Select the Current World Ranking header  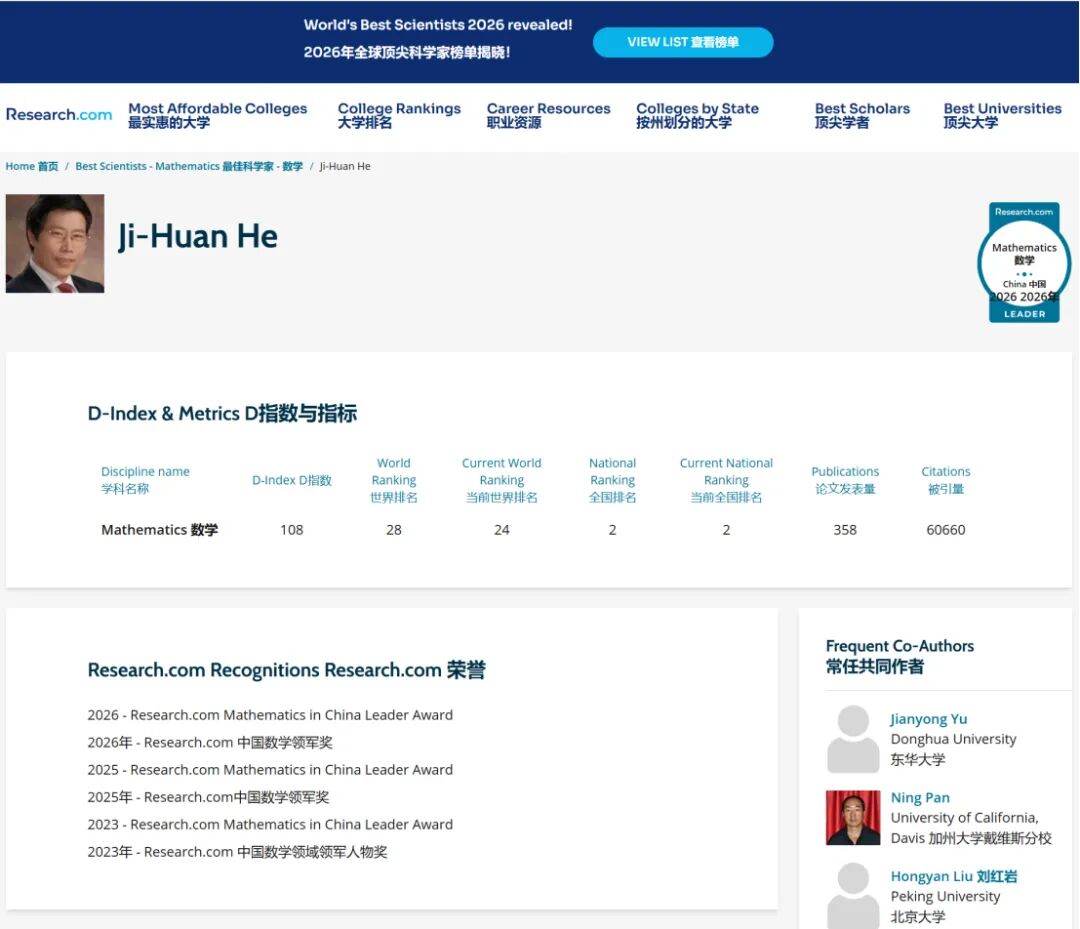[501, 480]
